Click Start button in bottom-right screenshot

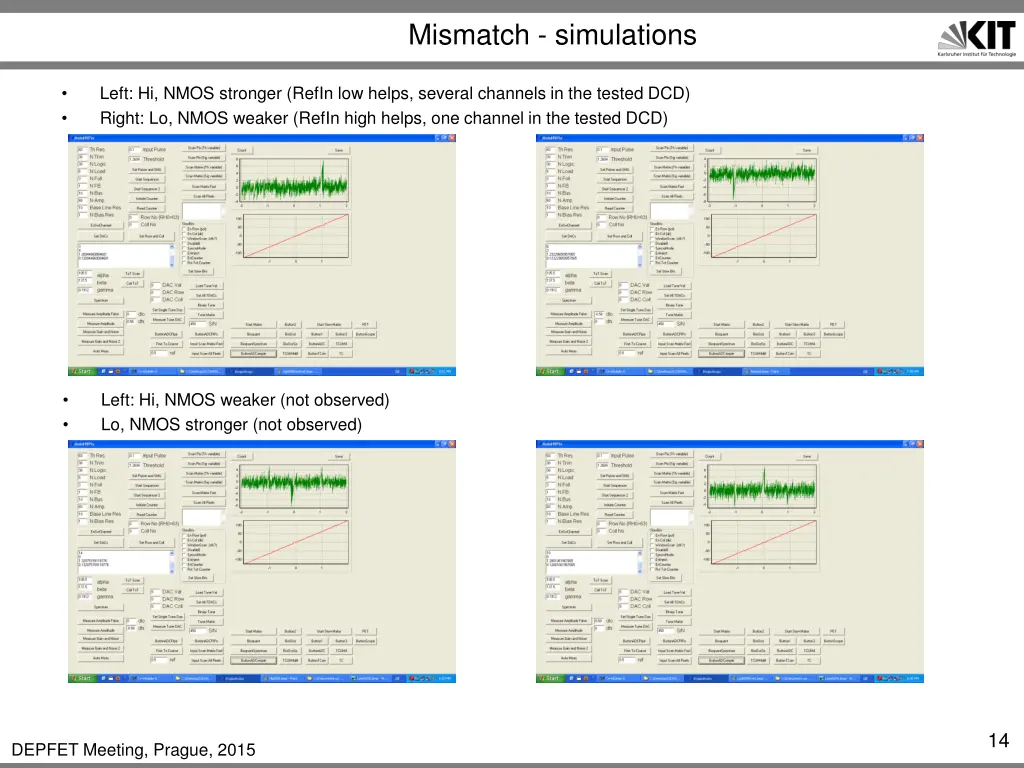tap(550, 678)
